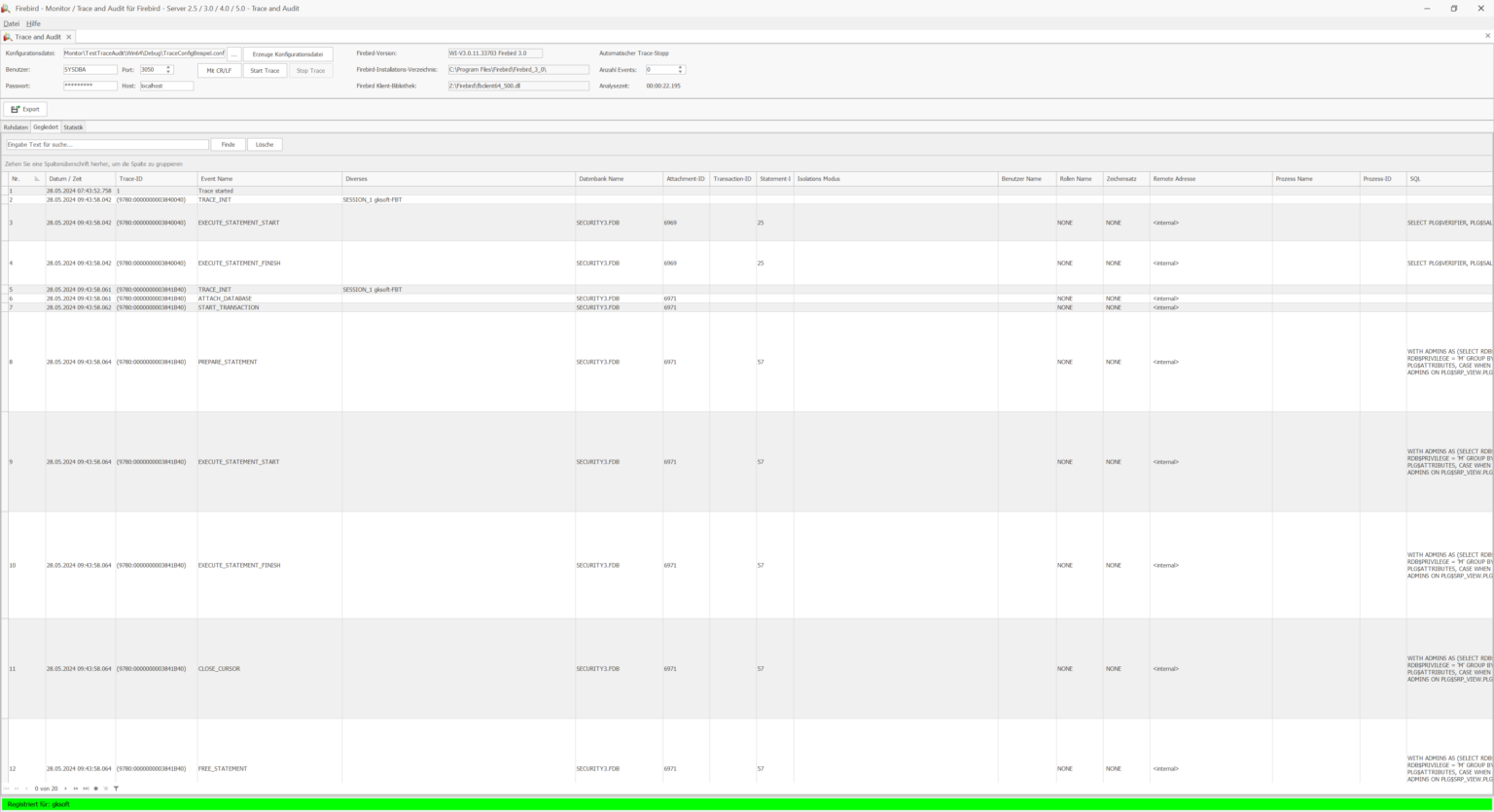Image resolution: width=1494 pixels, height=812 pixels.
Task: Toggle the Mit CR/LF button
Action: [x=219, y=71]
